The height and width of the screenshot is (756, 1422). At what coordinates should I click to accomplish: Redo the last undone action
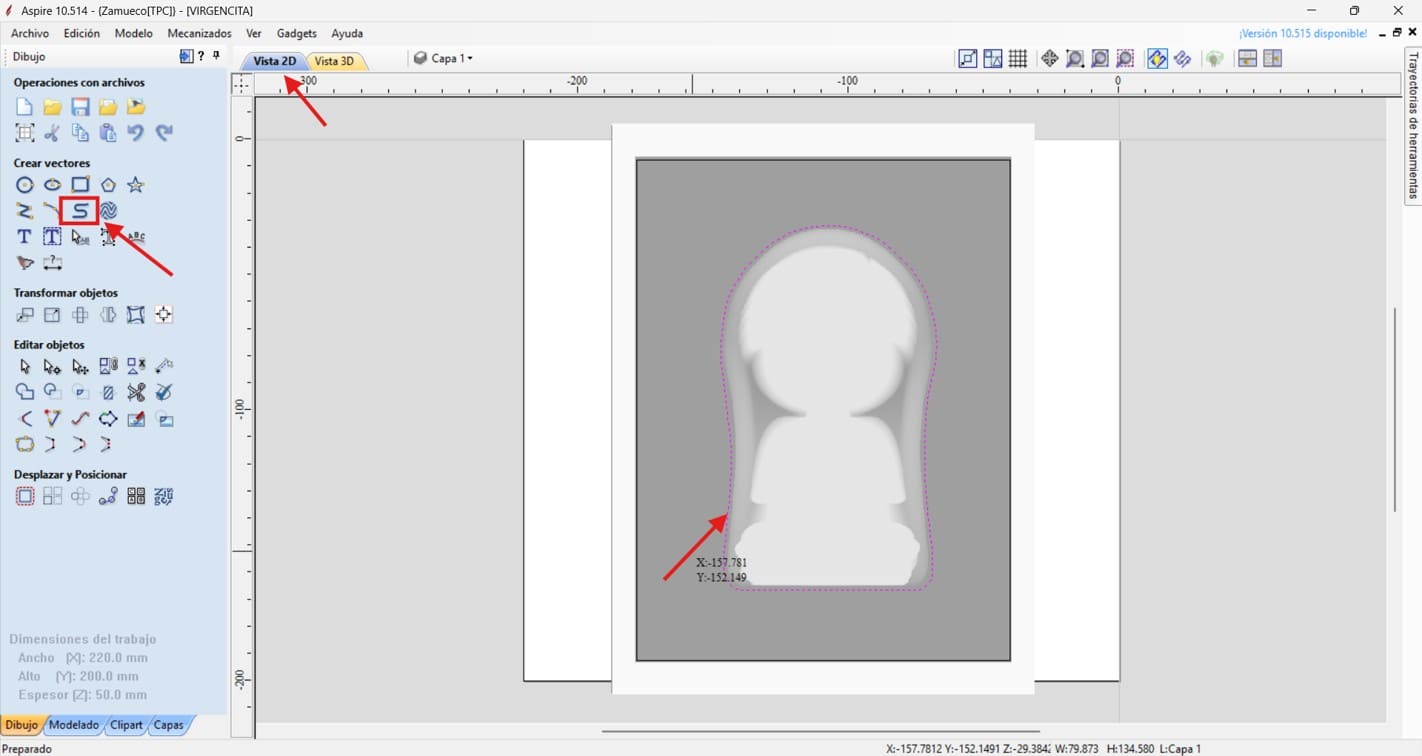pyautogui.click(x=164, y=132)
